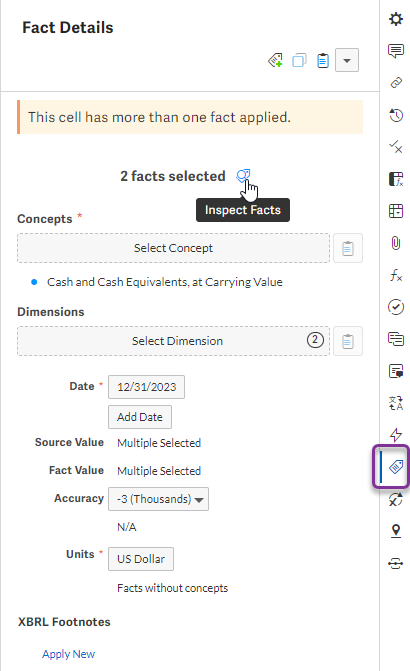Open the translate language icon
The width and height of the screenshot is (410, 671).
coord(396,403)
